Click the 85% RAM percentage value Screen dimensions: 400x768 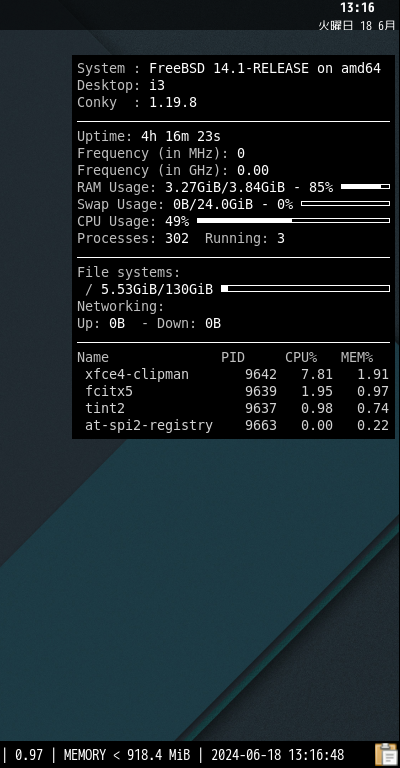click(321, 188)
